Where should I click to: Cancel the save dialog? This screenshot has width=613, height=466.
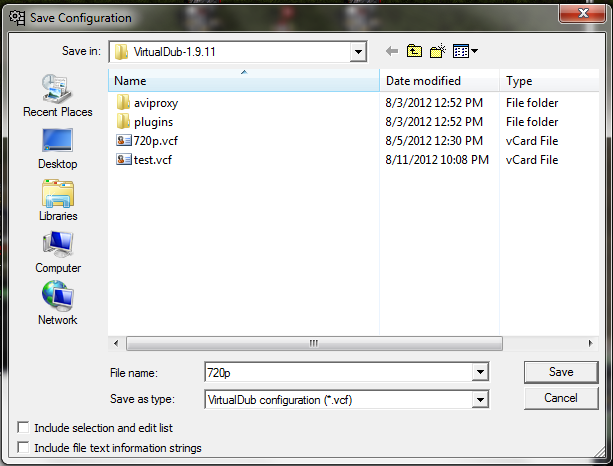560,398
